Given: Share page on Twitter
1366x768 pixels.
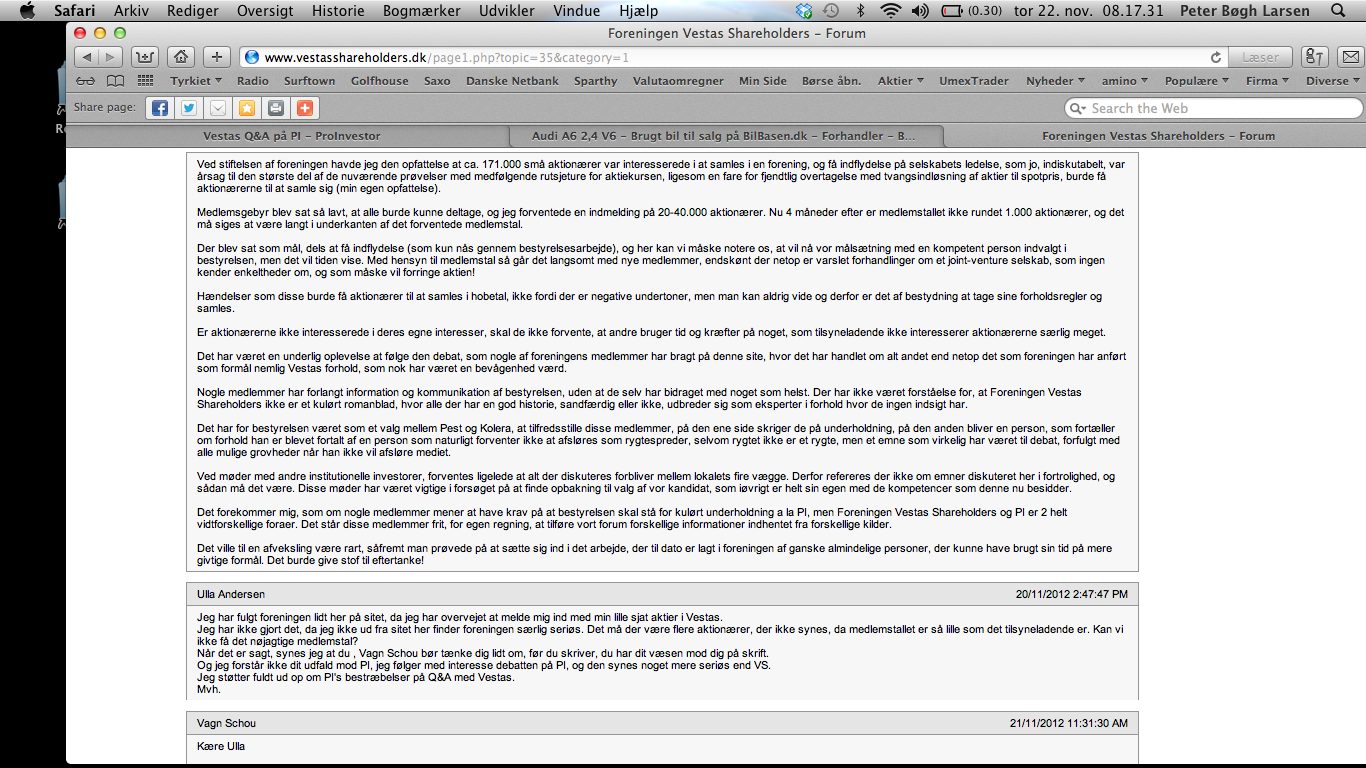Looking at the screenshot, I should (x=189, y=108).
